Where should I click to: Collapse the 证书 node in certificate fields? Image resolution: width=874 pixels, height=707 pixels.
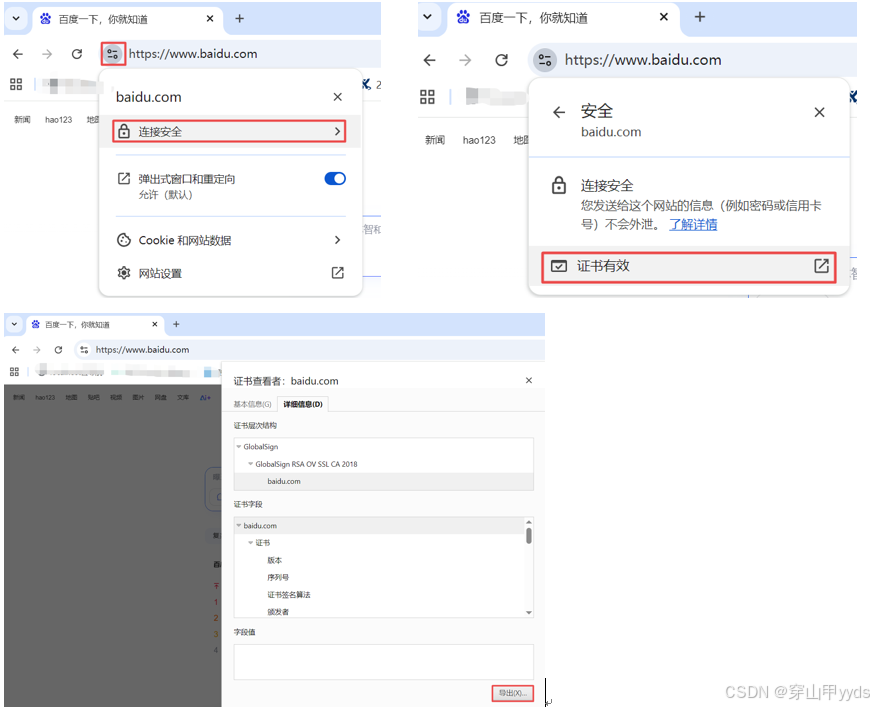pyautogui.click(x=250, y=543)
